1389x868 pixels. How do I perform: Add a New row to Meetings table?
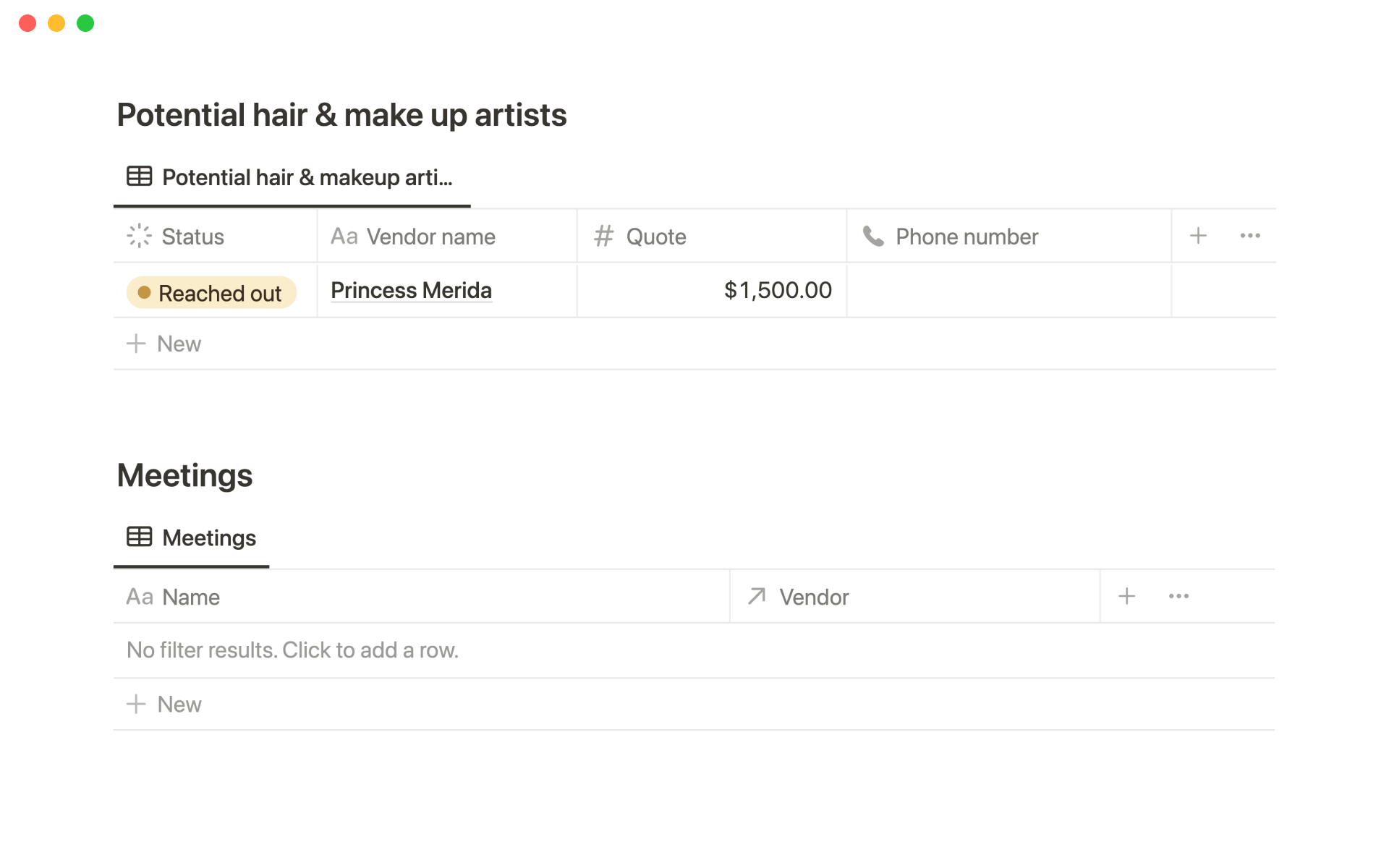(165, 705)
